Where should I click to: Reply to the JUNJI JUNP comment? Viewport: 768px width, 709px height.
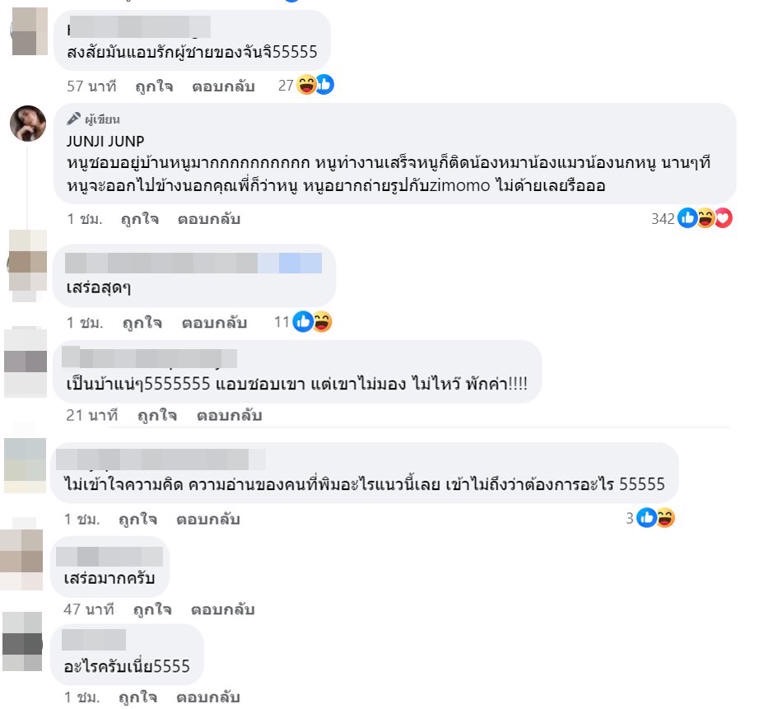209,219
